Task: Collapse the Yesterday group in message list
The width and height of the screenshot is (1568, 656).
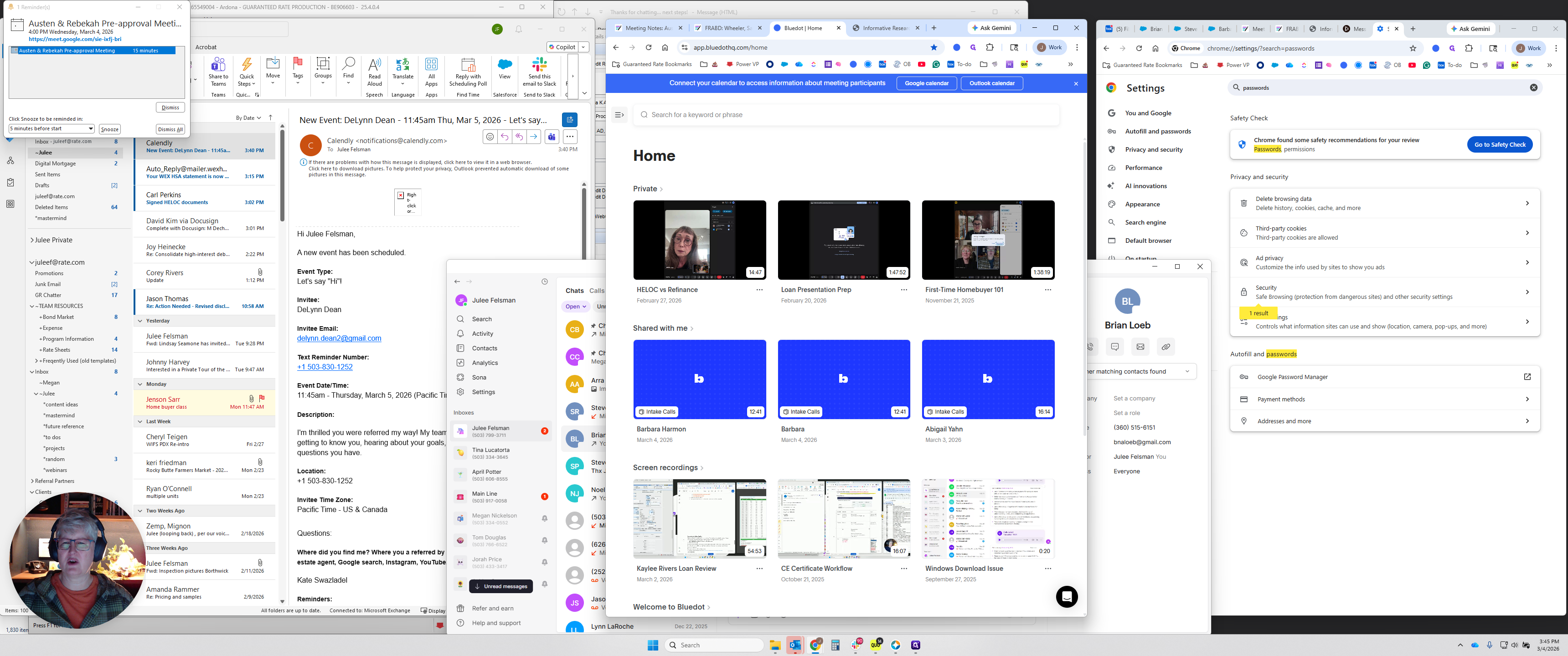Action: point(140,321)
